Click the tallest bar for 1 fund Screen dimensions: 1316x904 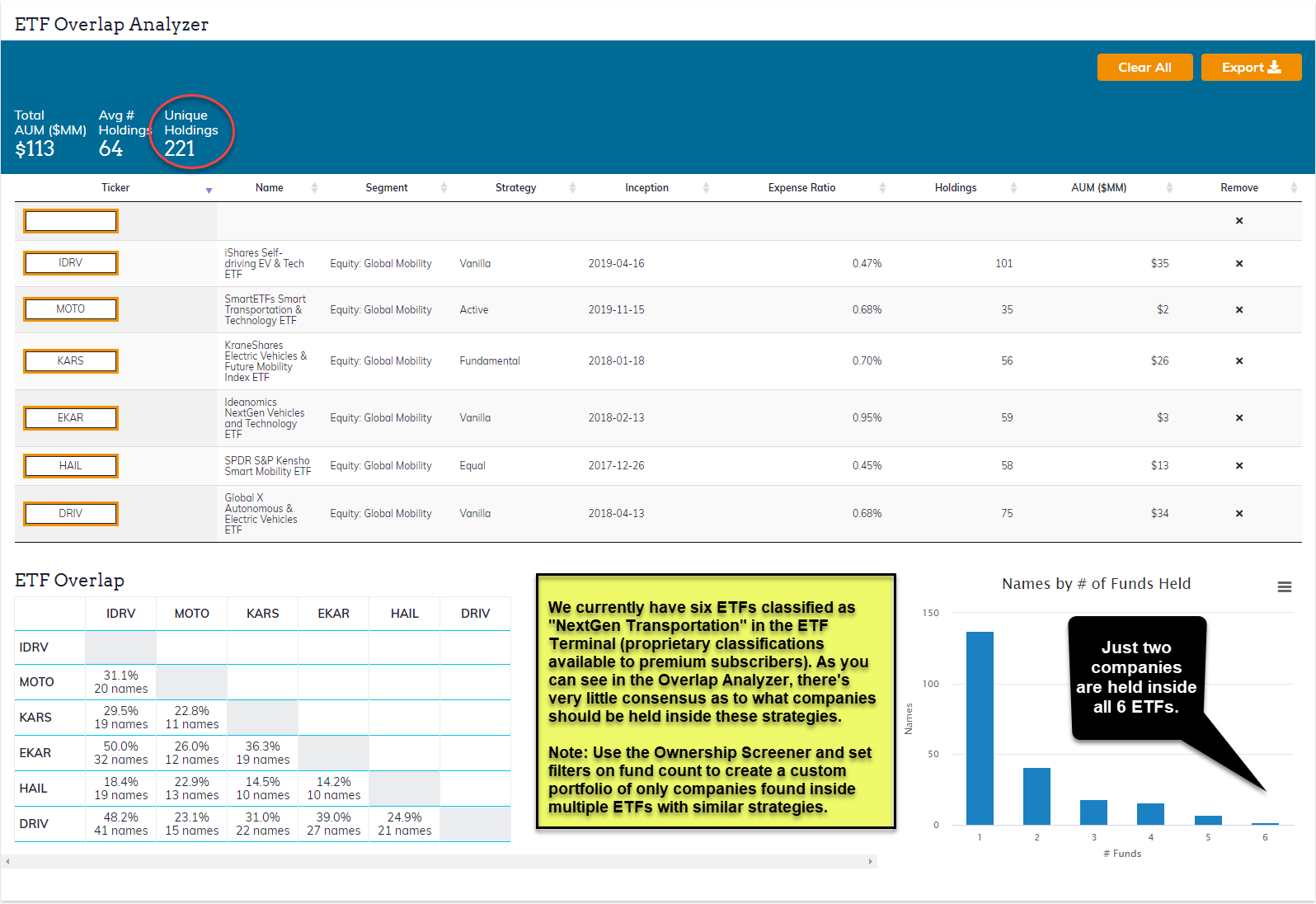click(x=980, y=728)
